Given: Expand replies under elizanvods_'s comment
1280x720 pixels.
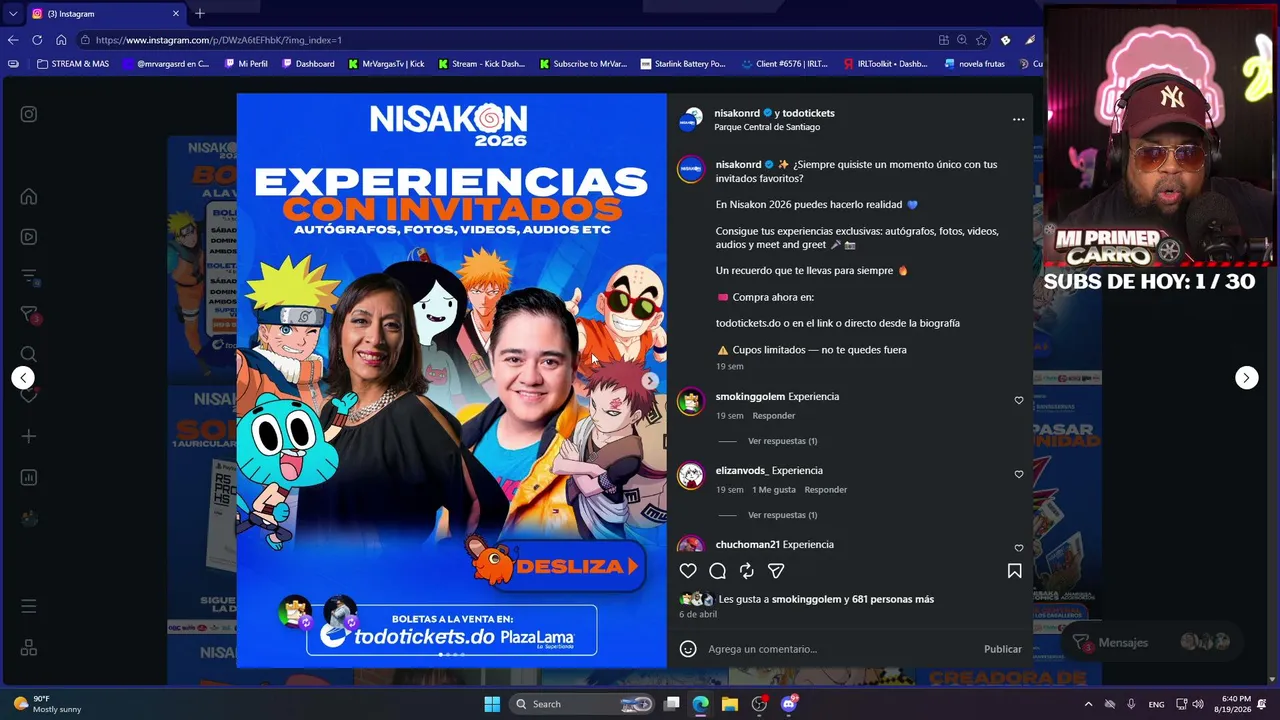Looking at the screenshot, I should click(x=782, y=515).
